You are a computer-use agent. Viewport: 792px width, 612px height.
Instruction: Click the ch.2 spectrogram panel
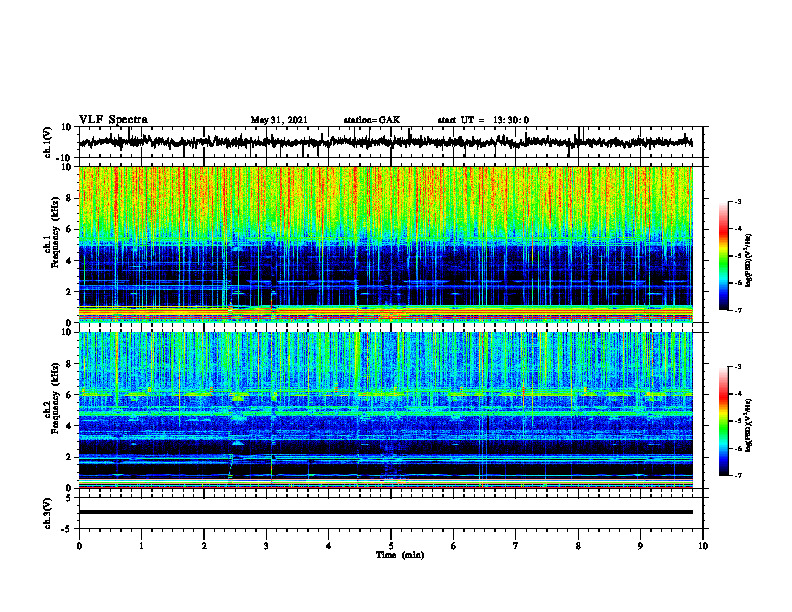(x=385, y=410)
